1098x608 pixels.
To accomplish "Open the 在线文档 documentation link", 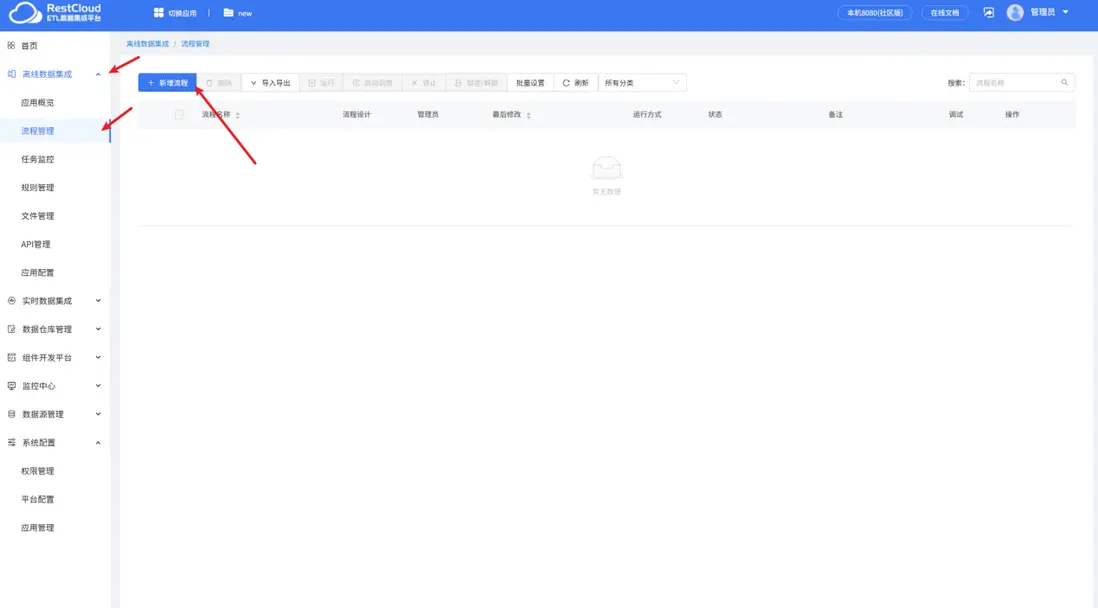I will click(943, 13).
